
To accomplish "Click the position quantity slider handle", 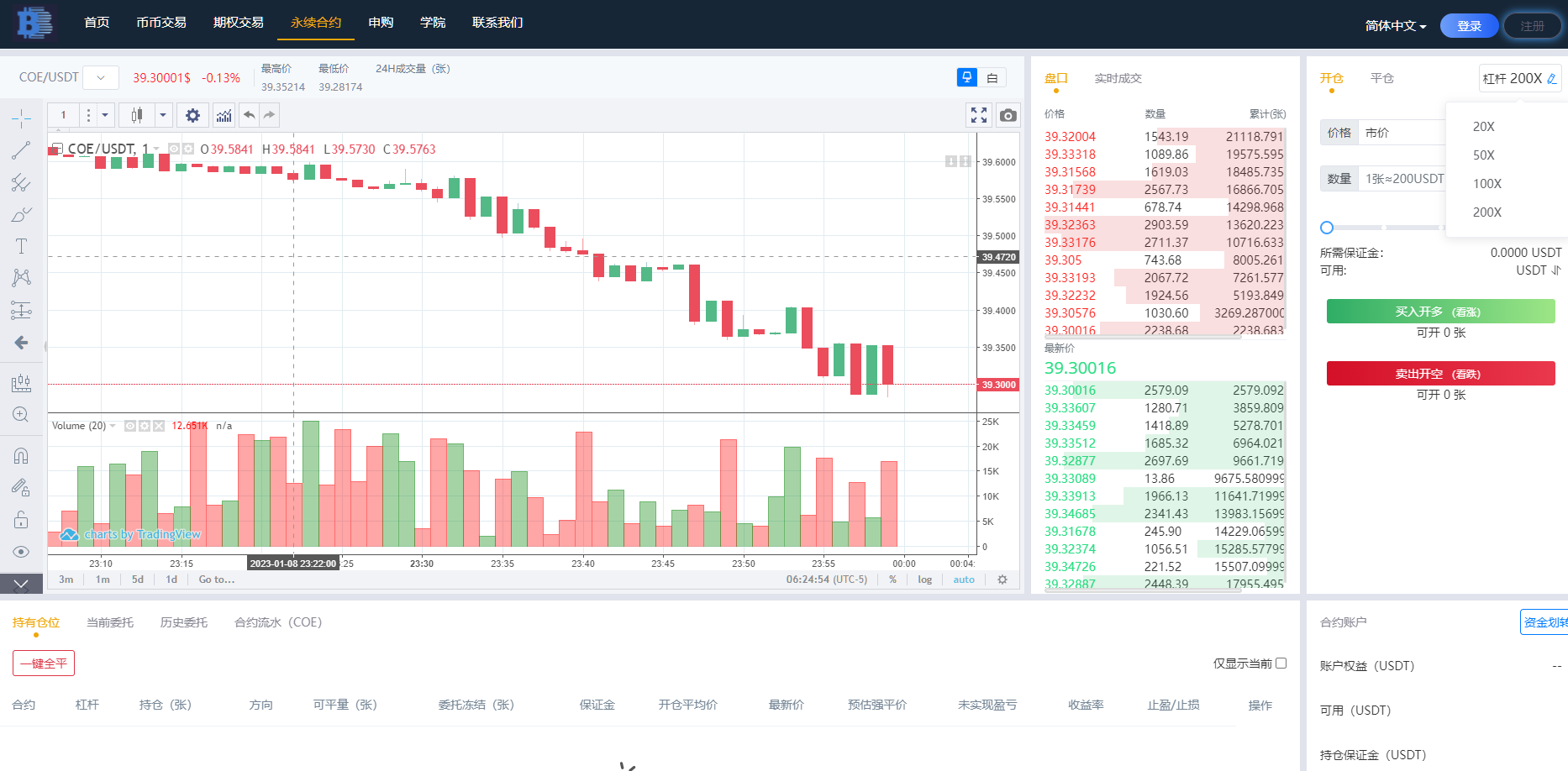I will (x=1327, y=228).
